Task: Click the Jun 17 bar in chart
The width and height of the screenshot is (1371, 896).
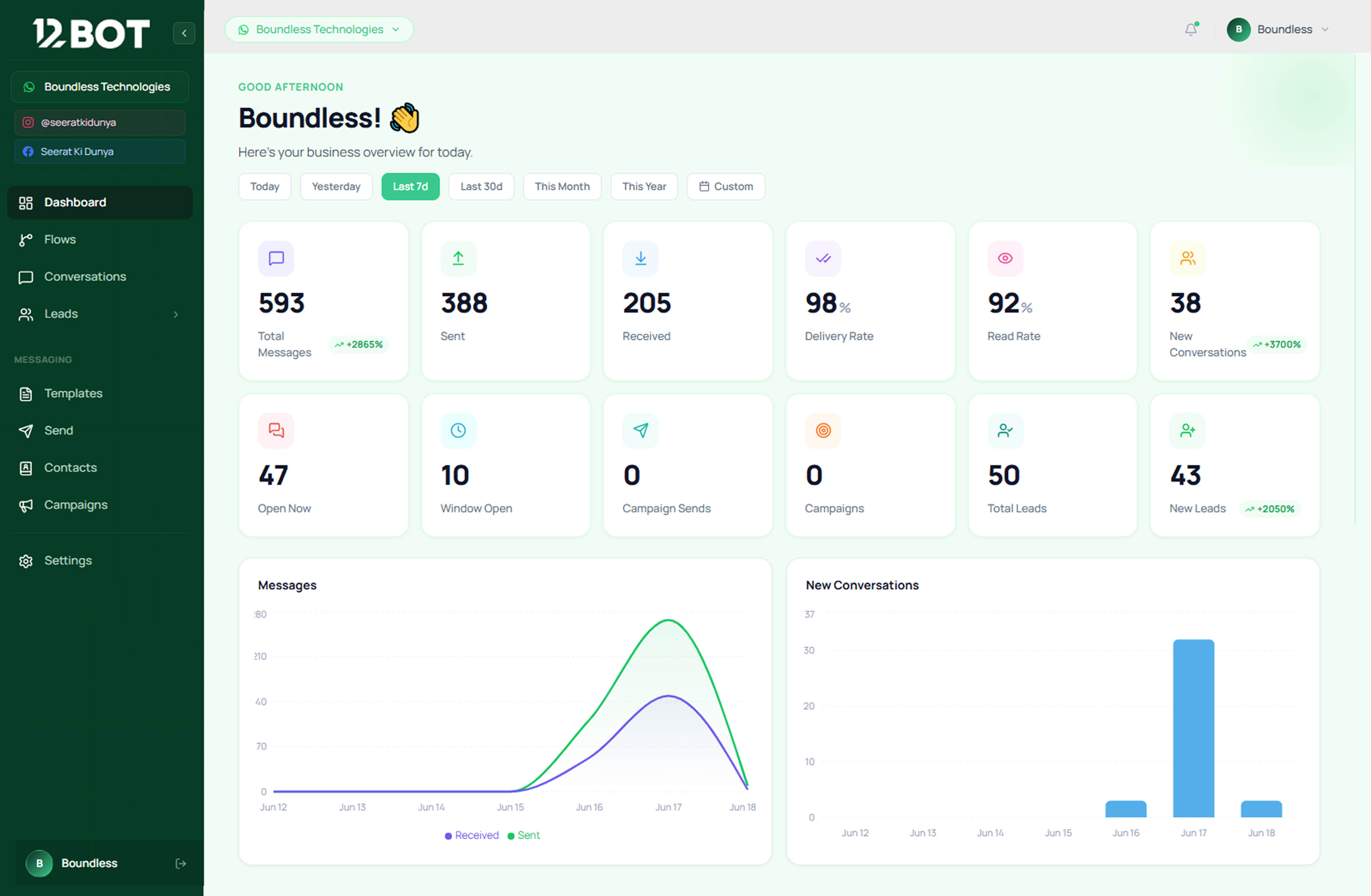Action: 1194,728
